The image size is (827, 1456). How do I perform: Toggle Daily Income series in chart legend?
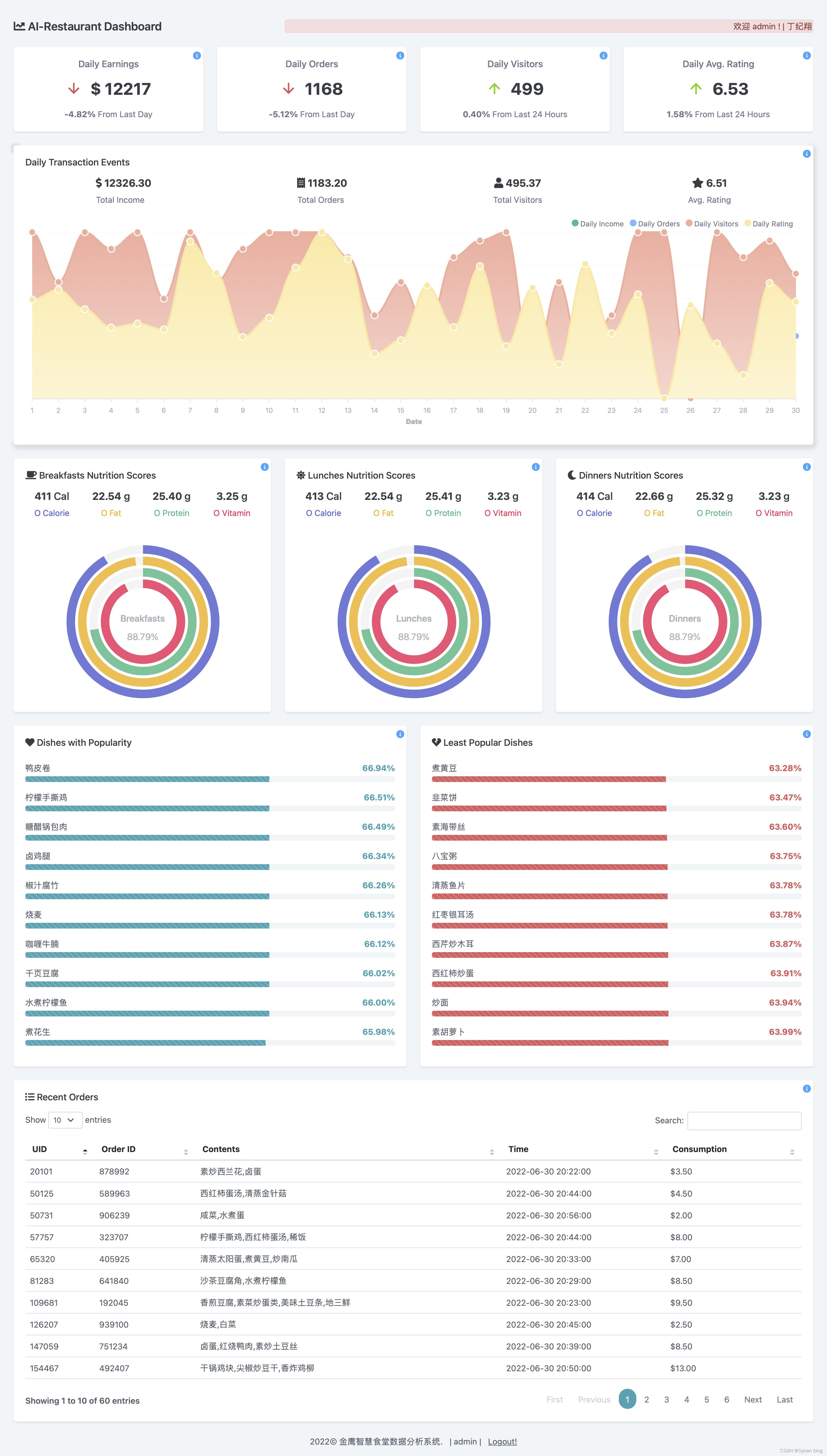coord(598,224)
